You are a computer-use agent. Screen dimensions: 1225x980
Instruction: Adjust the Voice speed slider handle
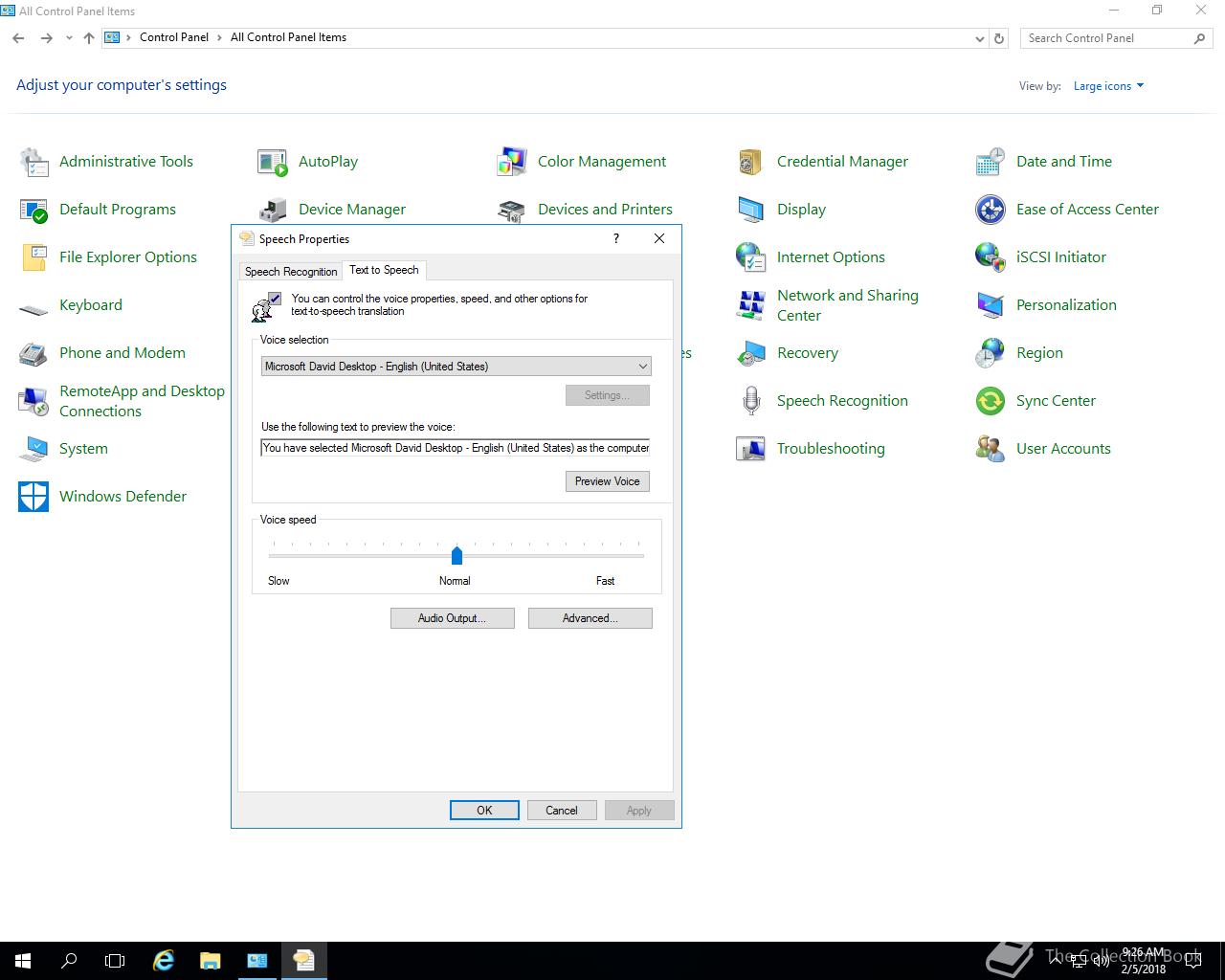point(457,555)
